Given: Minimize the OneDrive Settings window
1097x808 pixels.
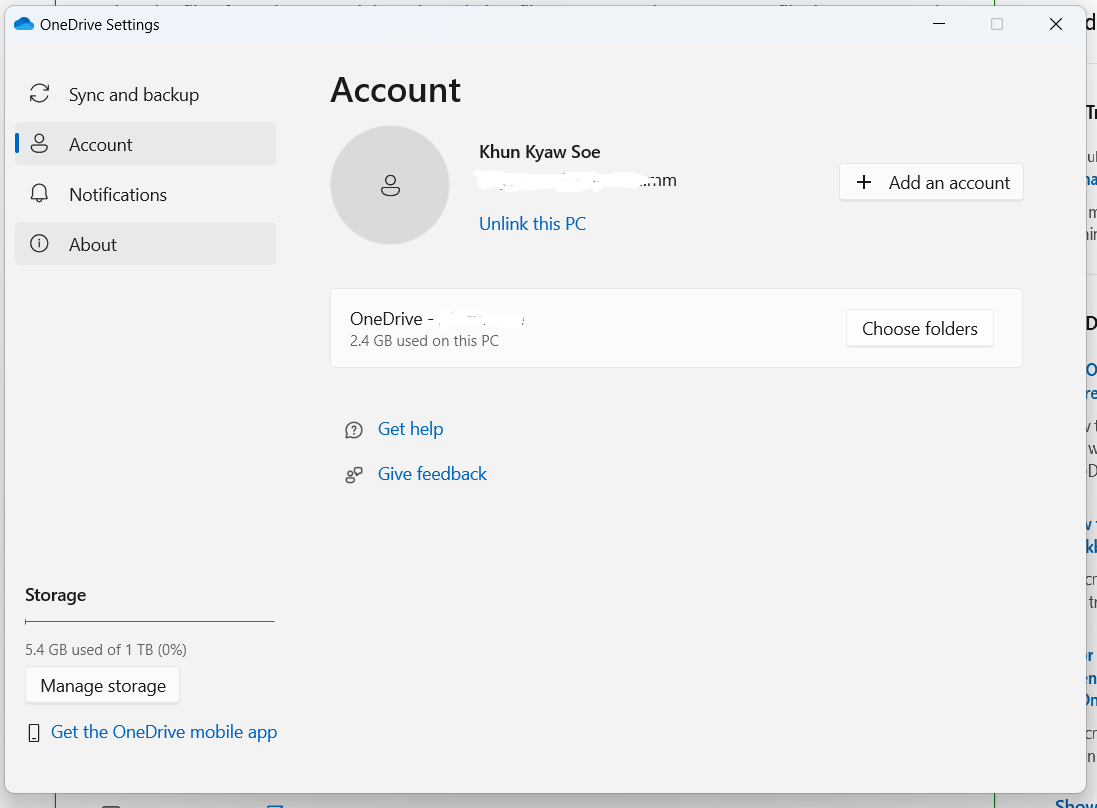Looking at the screenshot, I should click(x=939, y=24).
